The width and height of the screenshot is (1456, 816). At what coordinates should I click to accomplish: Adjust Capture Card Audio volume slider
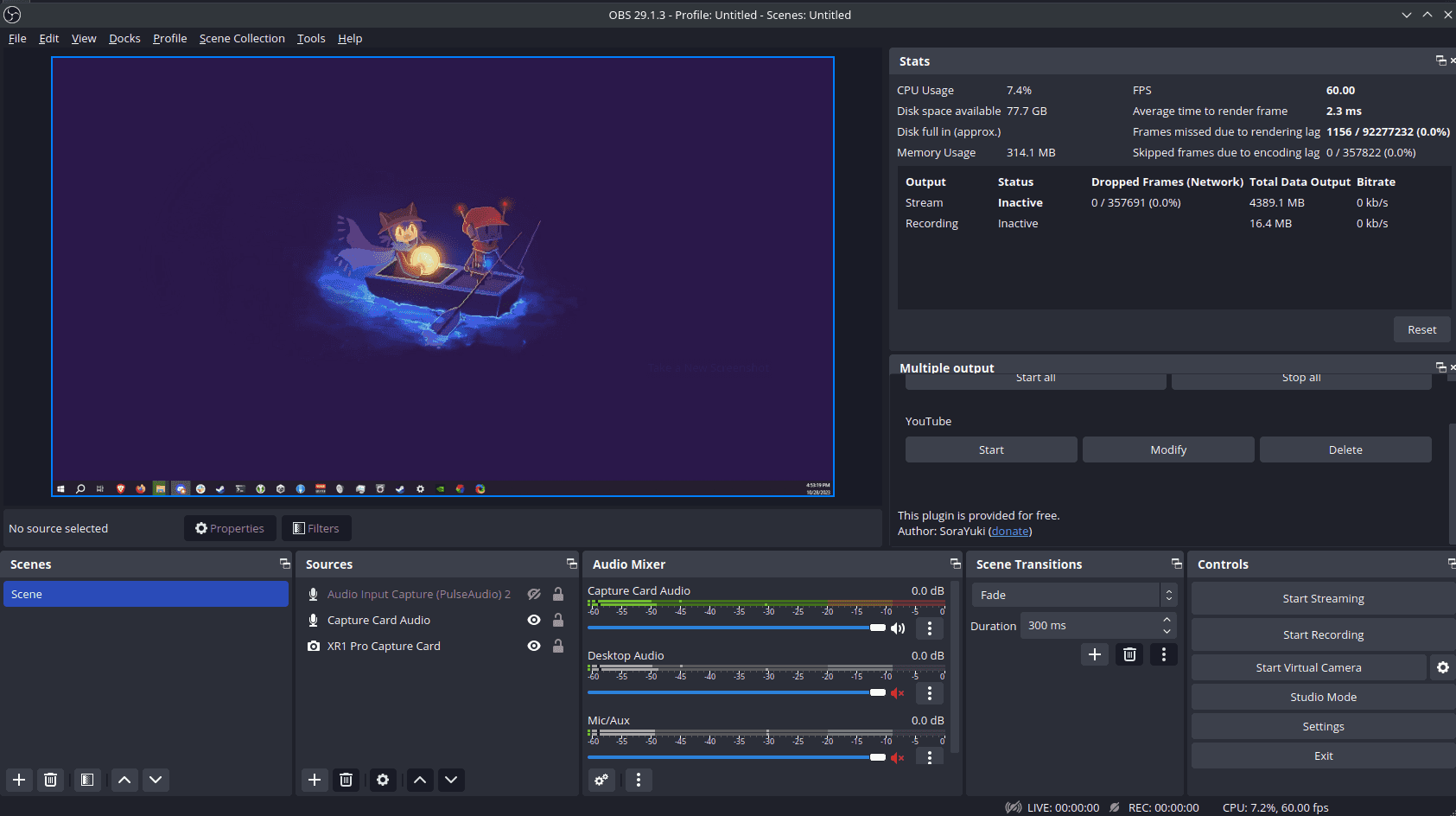736,628
